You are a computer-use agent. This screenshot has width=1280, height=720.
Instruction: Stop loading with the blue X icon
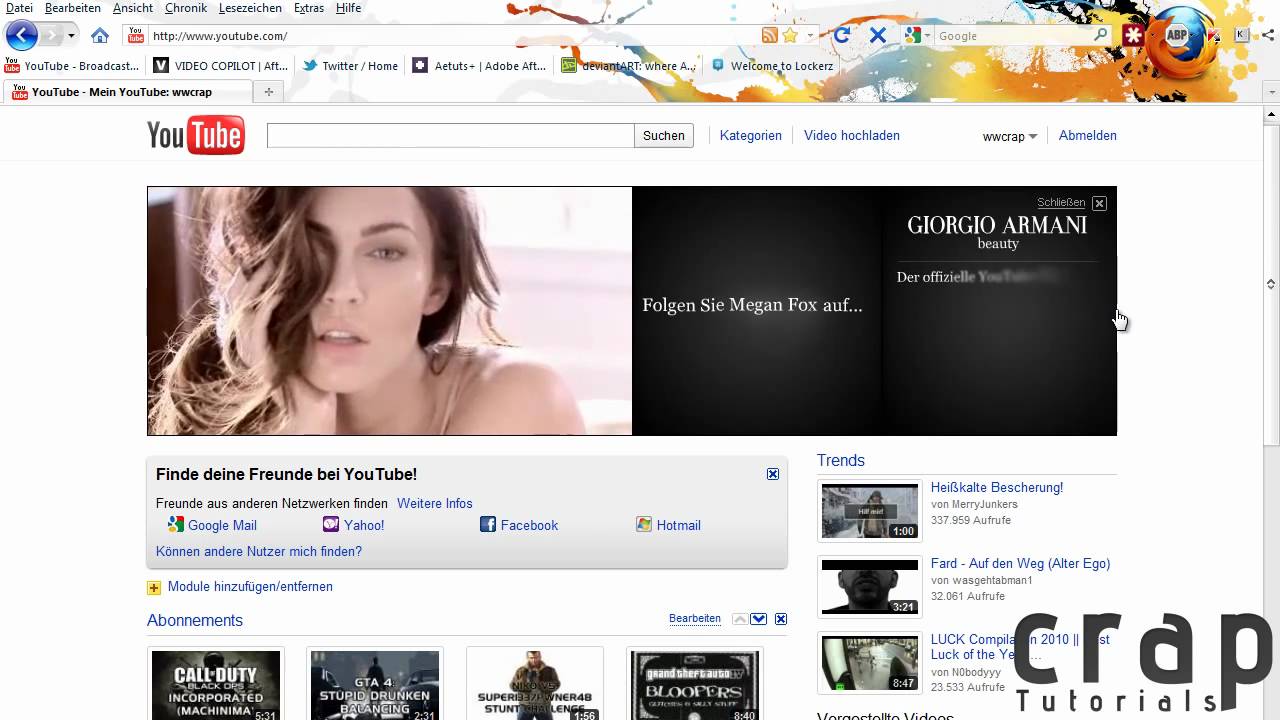877,36
